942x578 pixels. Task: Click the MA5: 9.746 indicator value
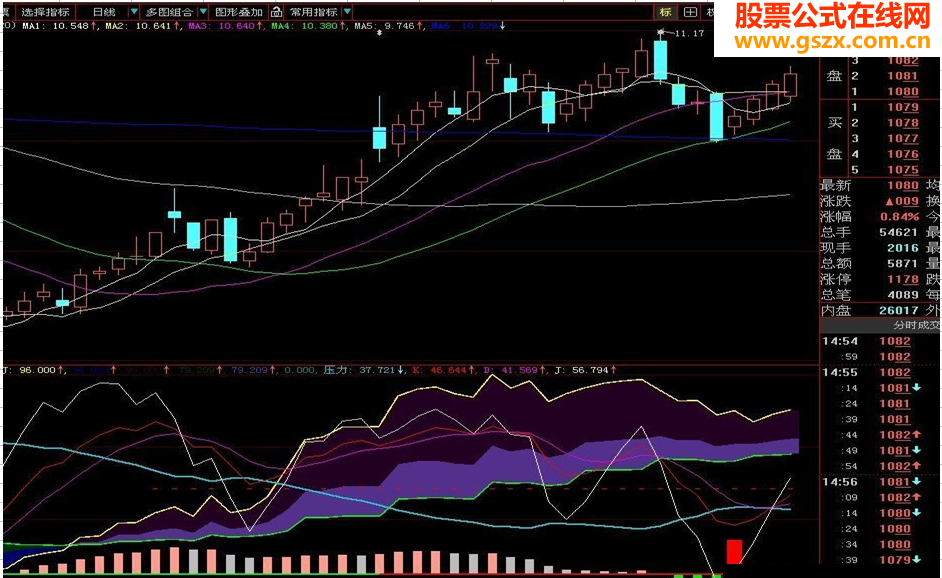tap(387, 26)
